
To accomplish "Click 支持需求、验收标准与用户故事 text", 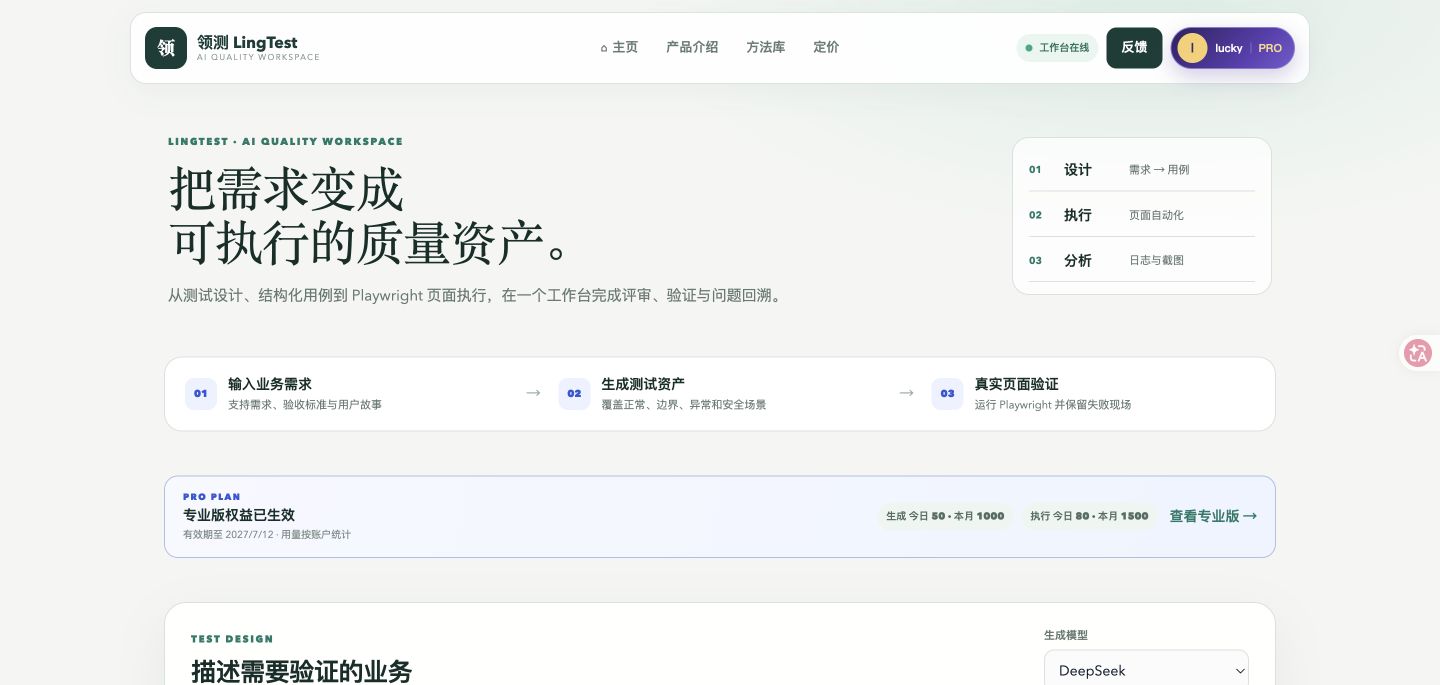I will pos(305,405).
